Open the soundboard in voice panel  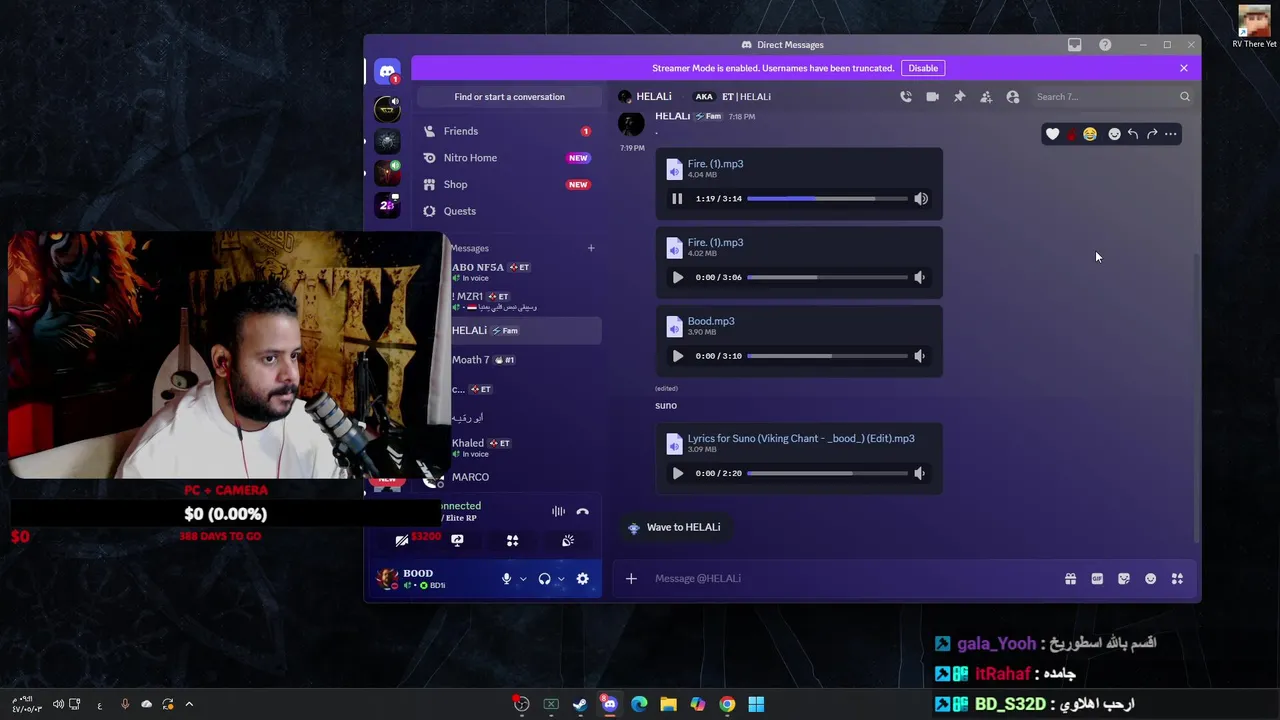click(x=568, y=540)
